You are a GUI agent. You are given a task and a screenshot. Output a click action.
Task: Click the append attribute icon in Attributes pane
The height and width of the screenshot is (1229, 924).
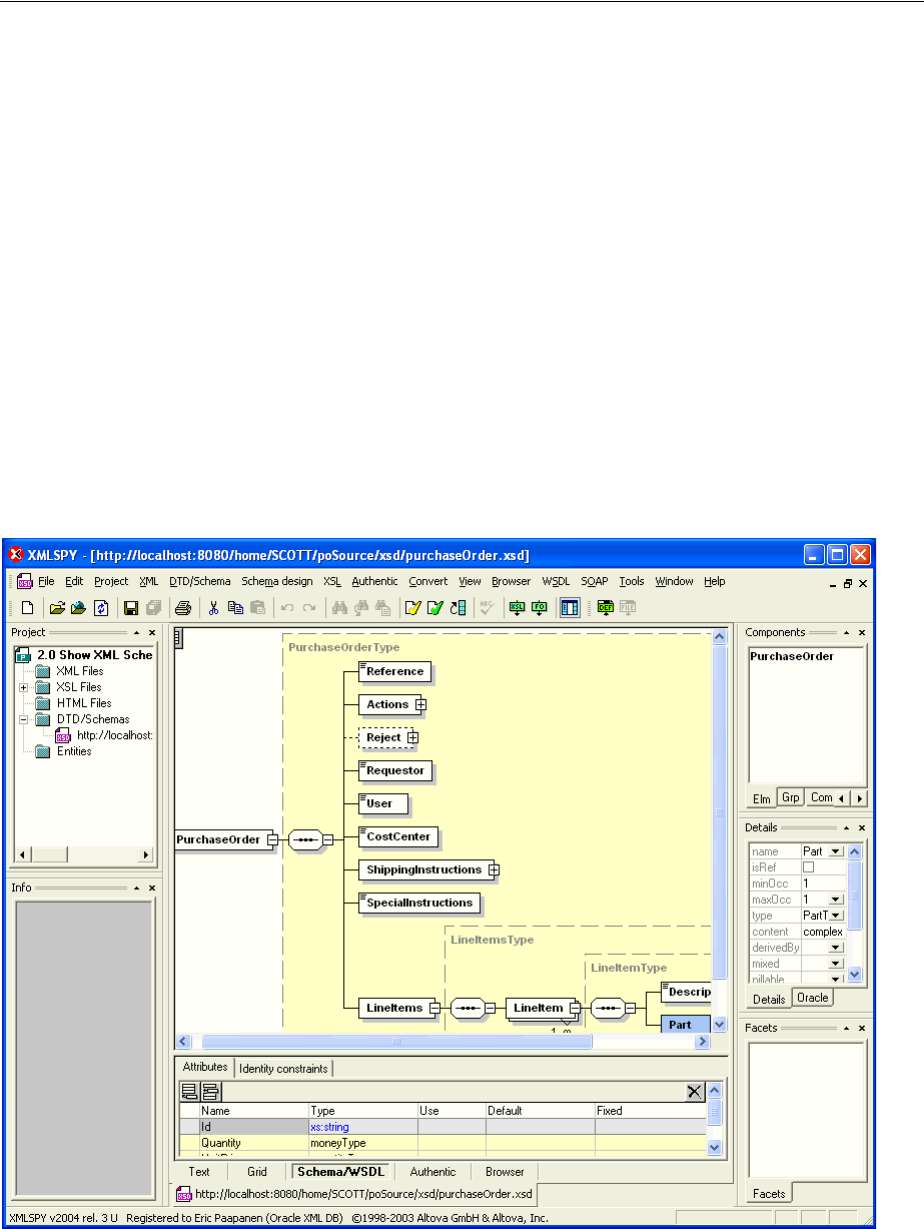click(189, 1092)
